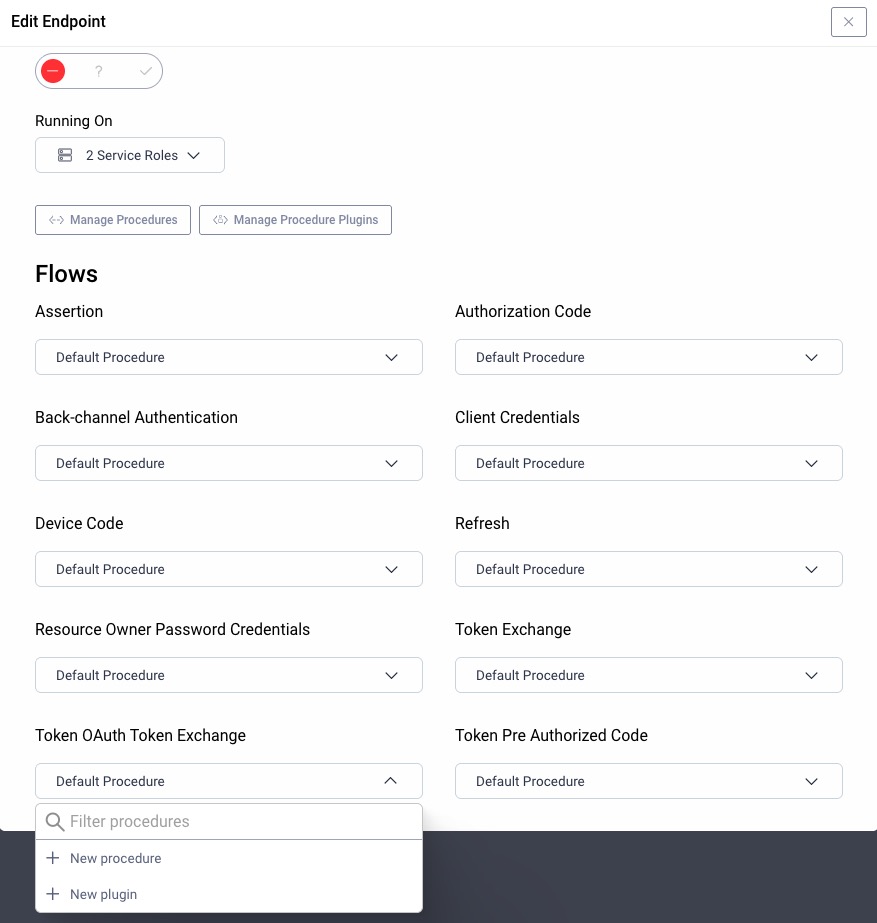Click the Manage Procedure Plugins button

click(x=295, y=220)
